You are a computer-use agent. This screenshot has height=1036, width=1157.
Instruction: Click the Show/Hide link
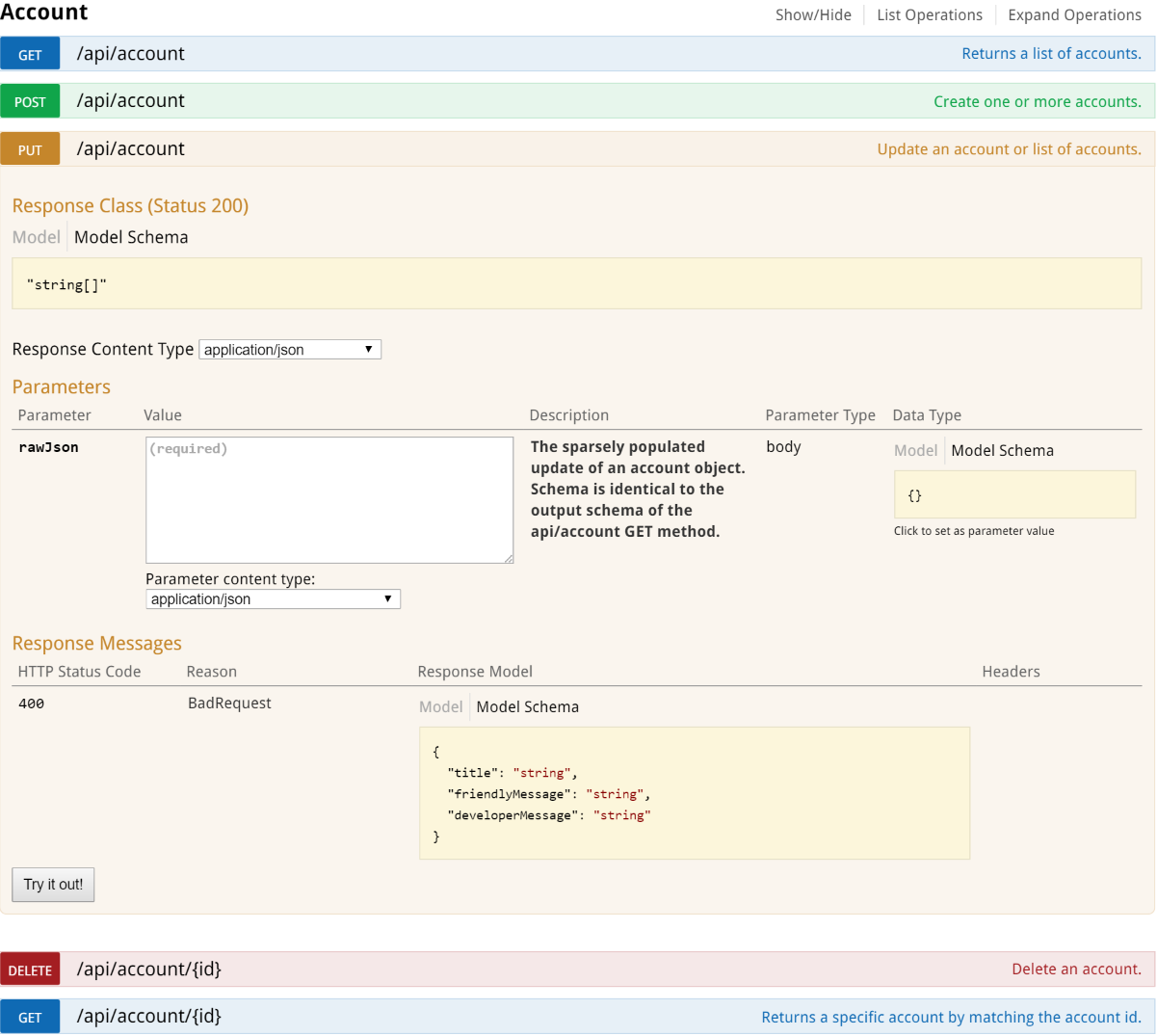point(813,14)
